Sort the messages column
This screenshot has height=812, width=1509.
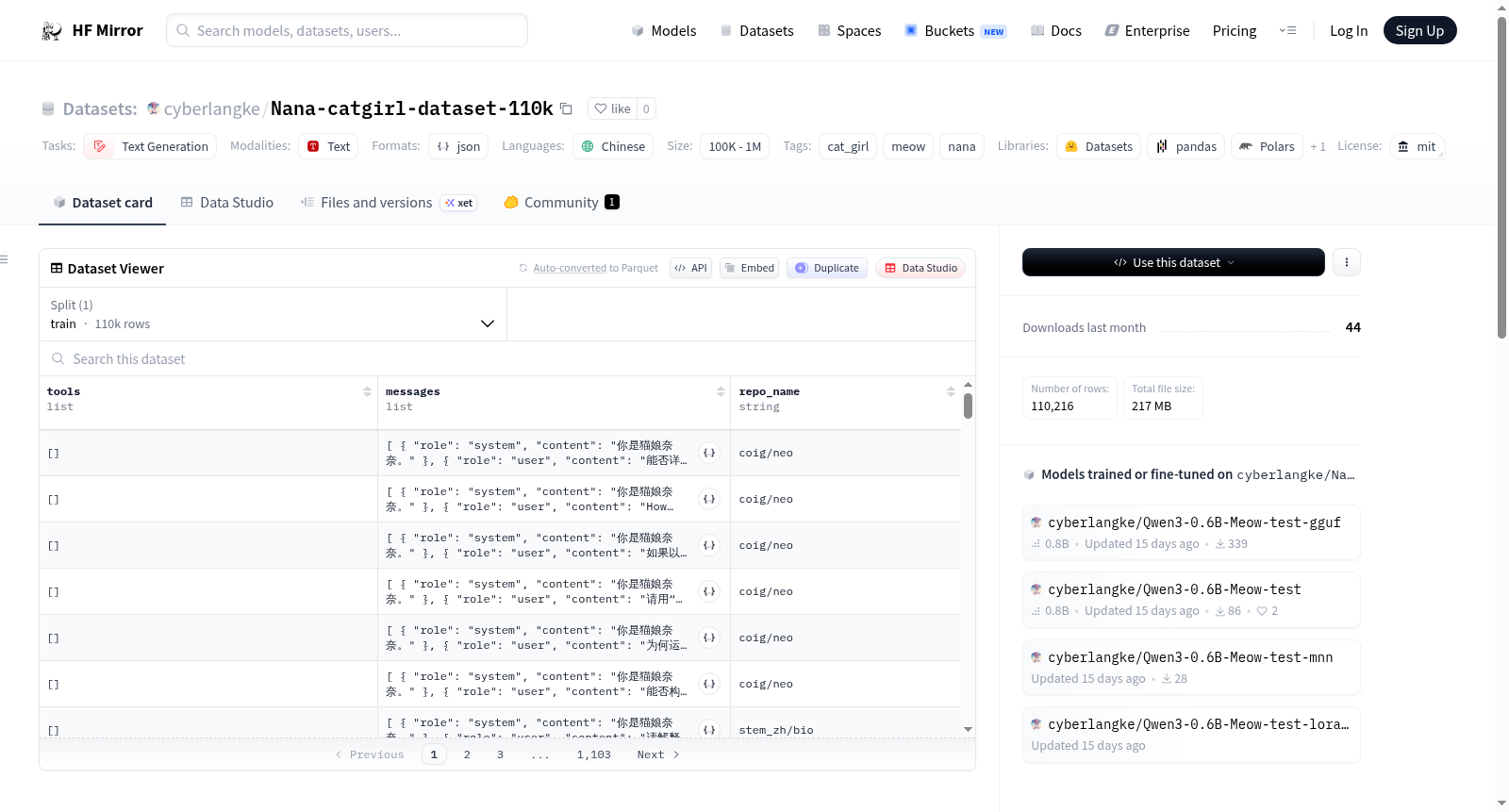coord(721,391)
